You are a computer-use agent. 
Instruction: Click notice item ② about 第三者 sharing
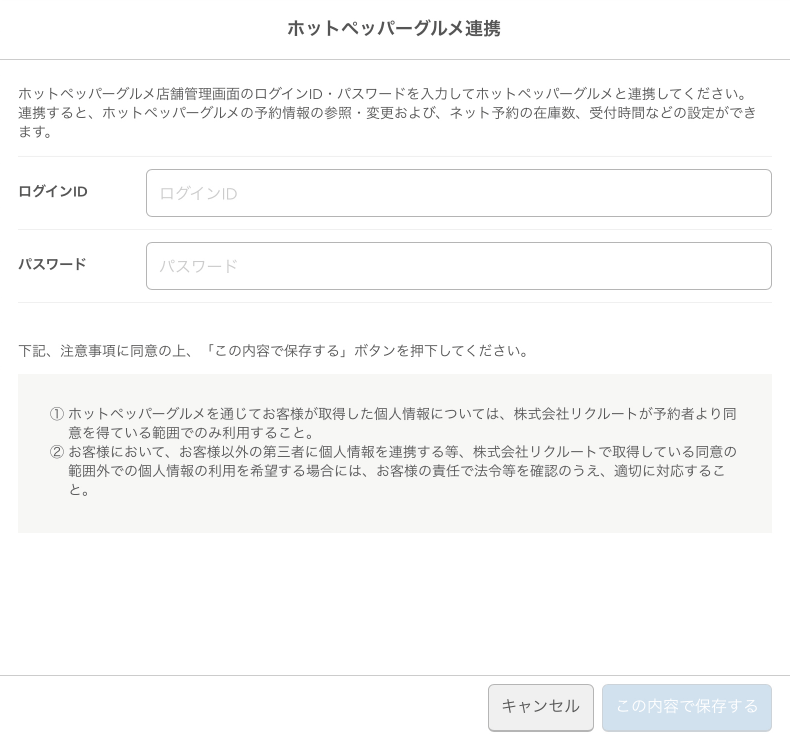pyautogui.click(x=393, y=470)
